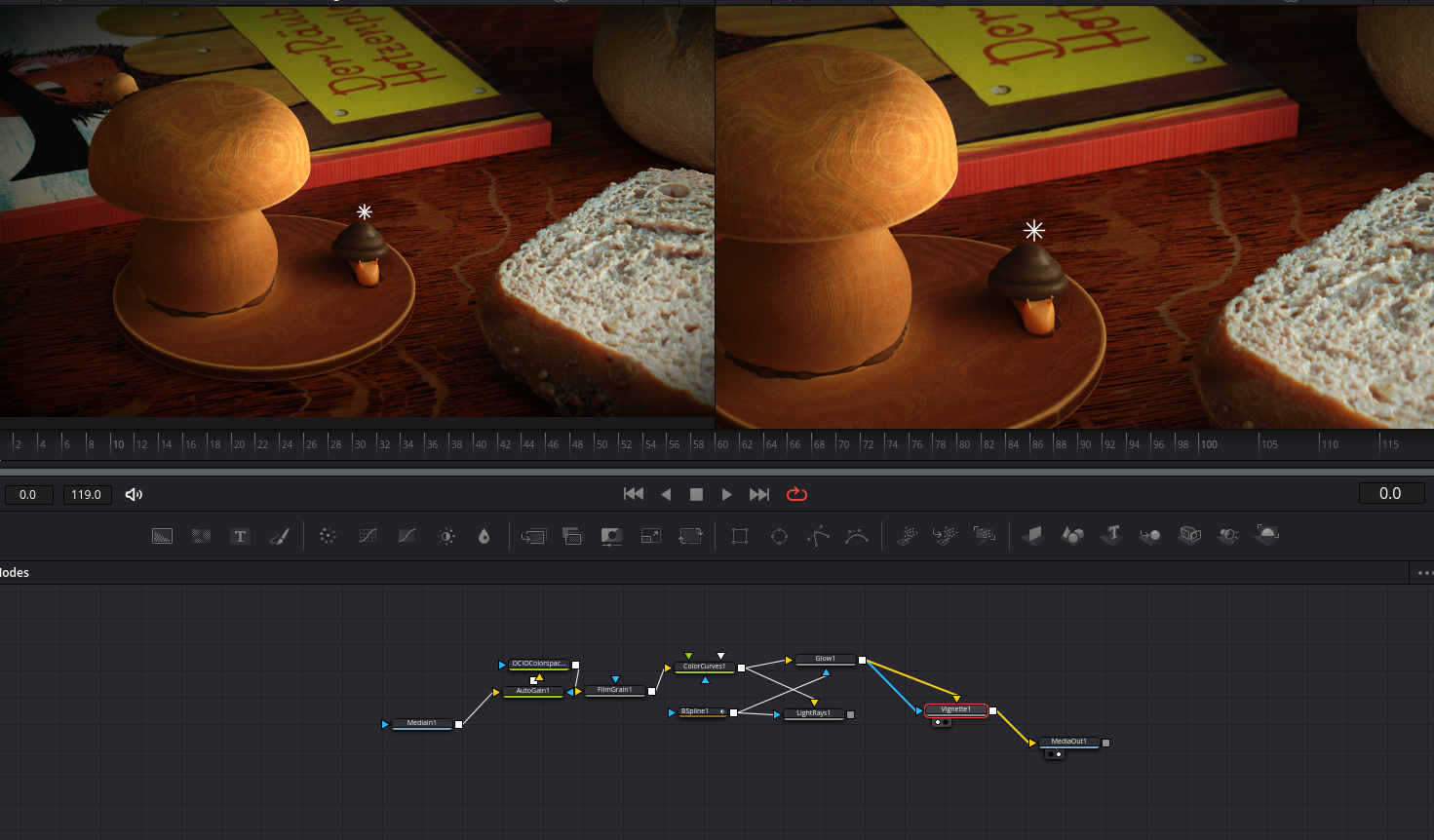The height and width of the screenshot is (840, 1434).
Task: Stop playback
Action: pyautogui.click(x=696, y=494)
